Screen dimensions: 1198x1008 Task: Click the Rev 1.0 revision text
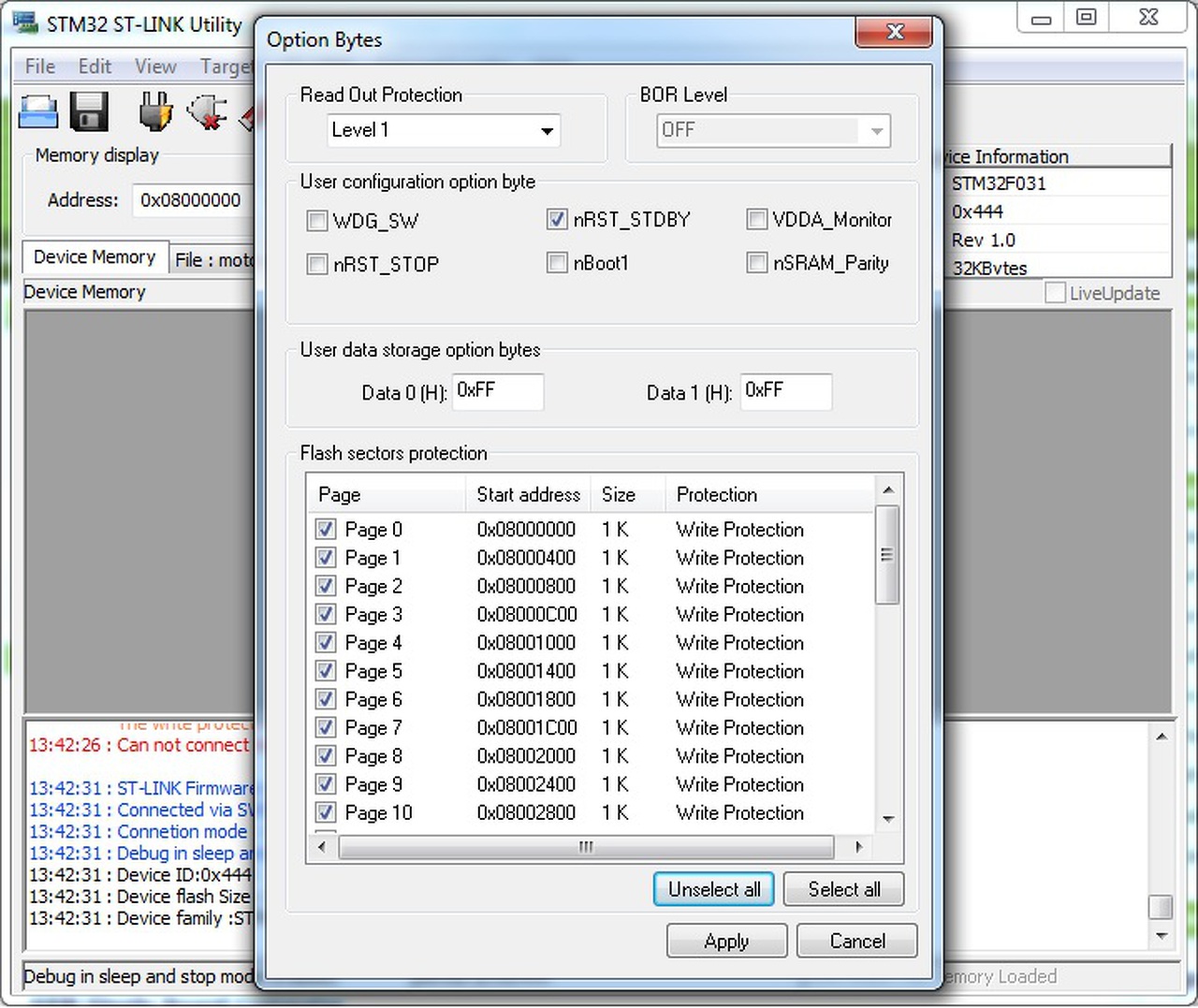[984, 240]
